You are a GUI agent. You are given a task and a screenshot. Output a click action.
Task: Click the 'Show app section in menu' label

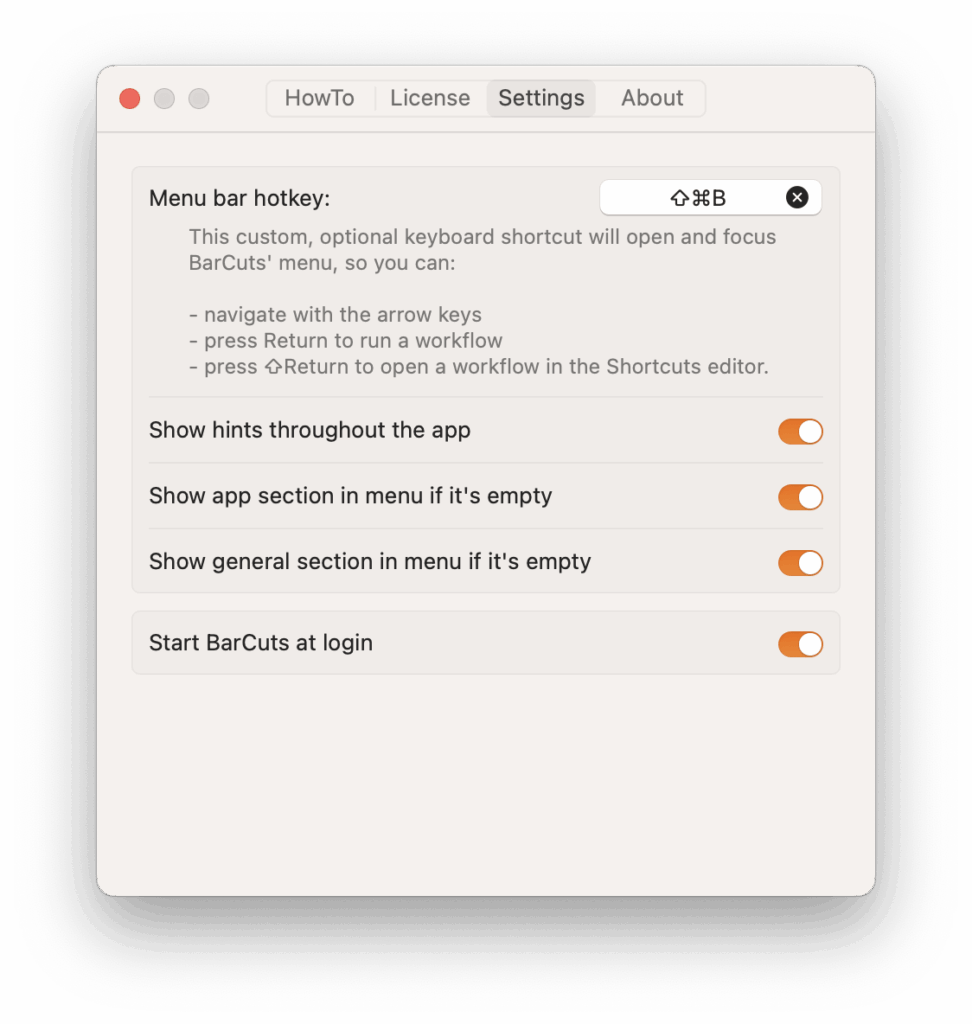click(350, 496)
